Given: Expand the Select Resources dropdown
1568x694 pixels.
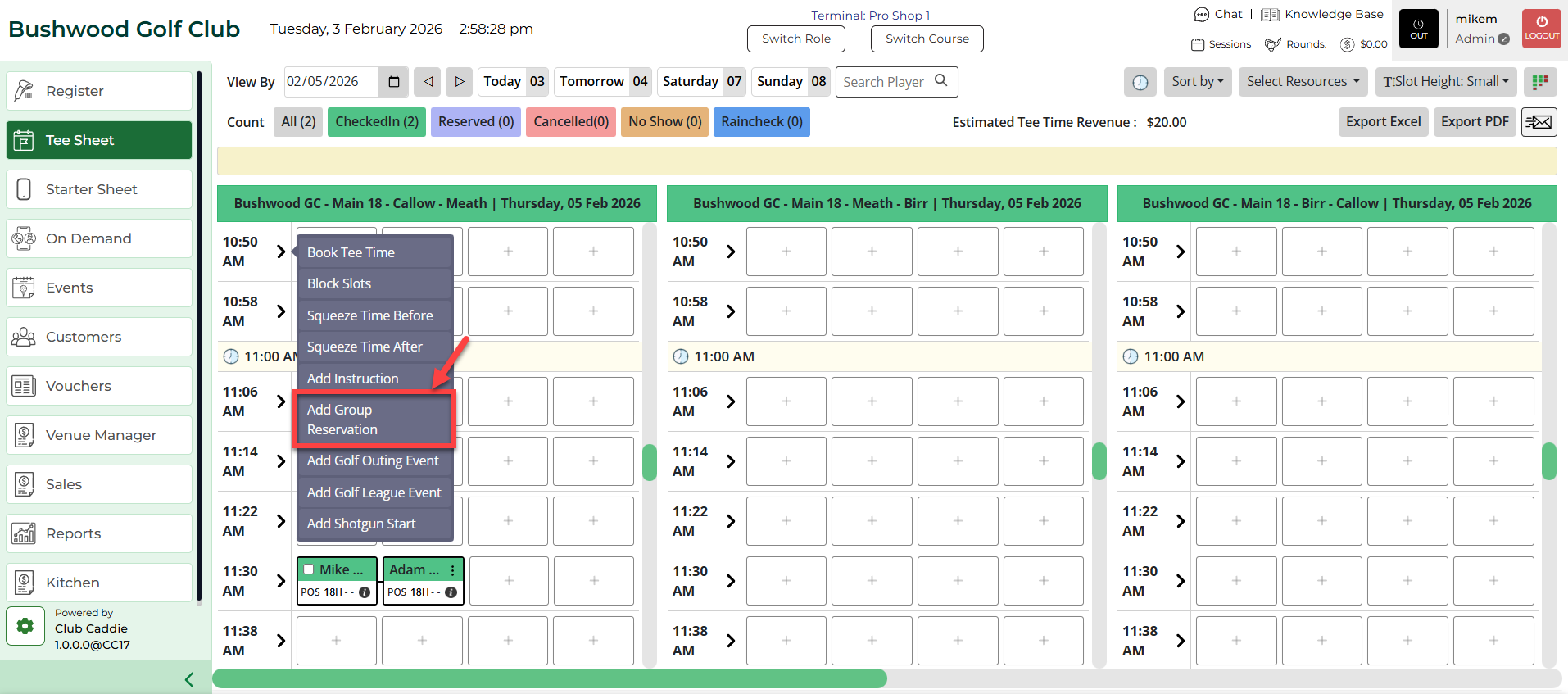Looking at the screenshot, I should tap(1303, 82).
